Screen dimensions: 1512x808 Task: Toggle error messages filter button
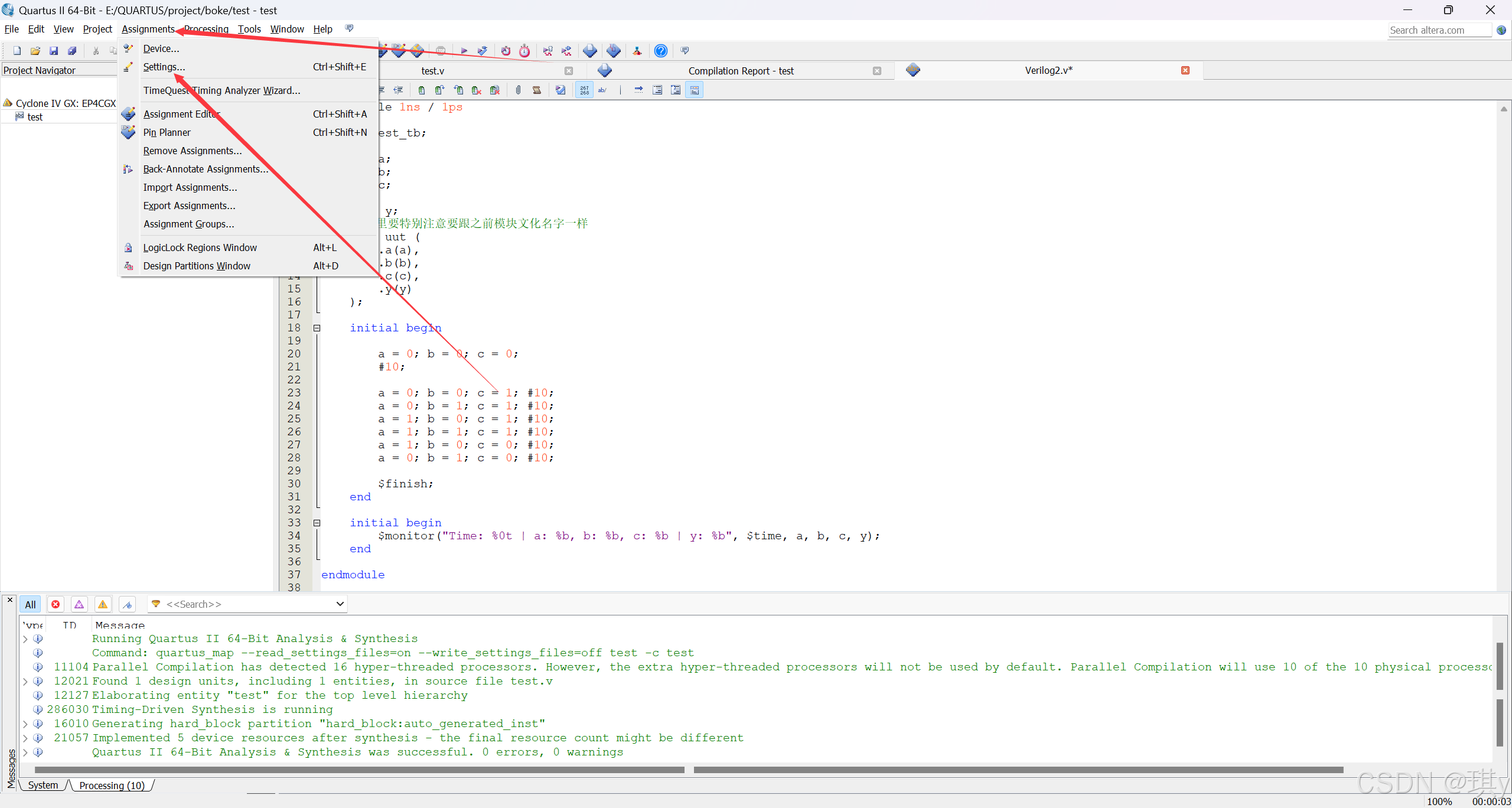(56, 604)
